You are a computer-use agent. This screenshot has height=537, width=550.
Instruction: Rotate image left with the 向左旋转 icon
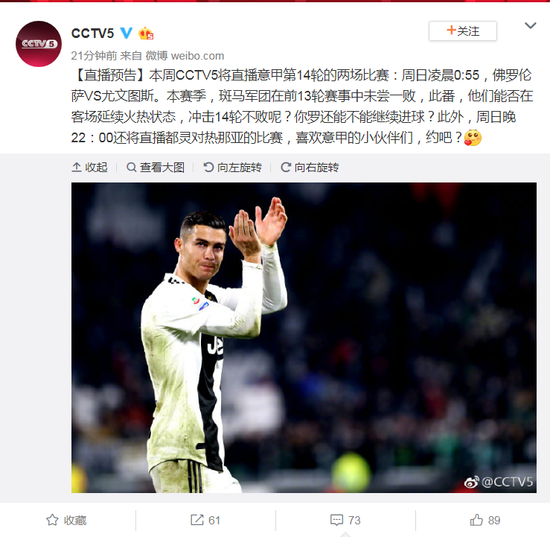click(x=209, y=167)
